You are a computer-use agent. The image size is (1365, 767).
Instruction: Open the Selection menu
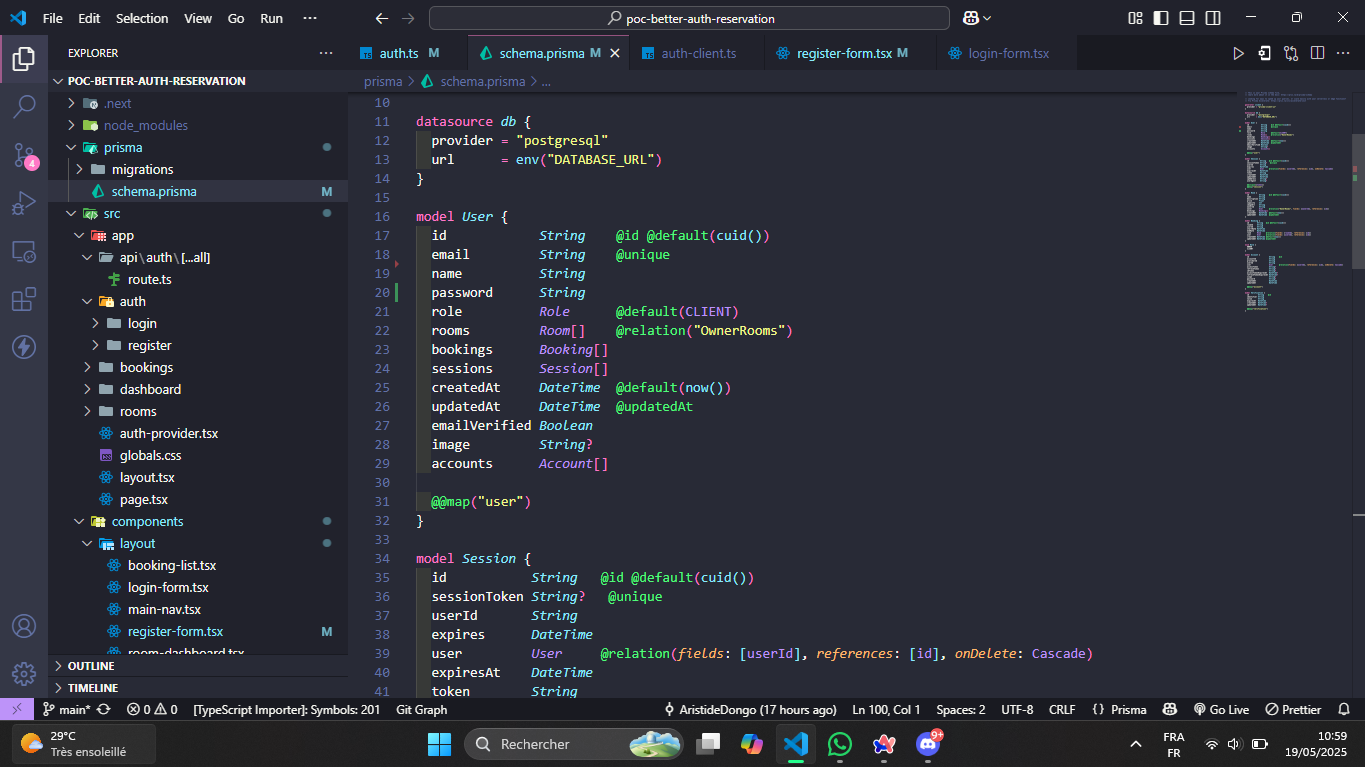pyautogui.click(x=142, y=18)
